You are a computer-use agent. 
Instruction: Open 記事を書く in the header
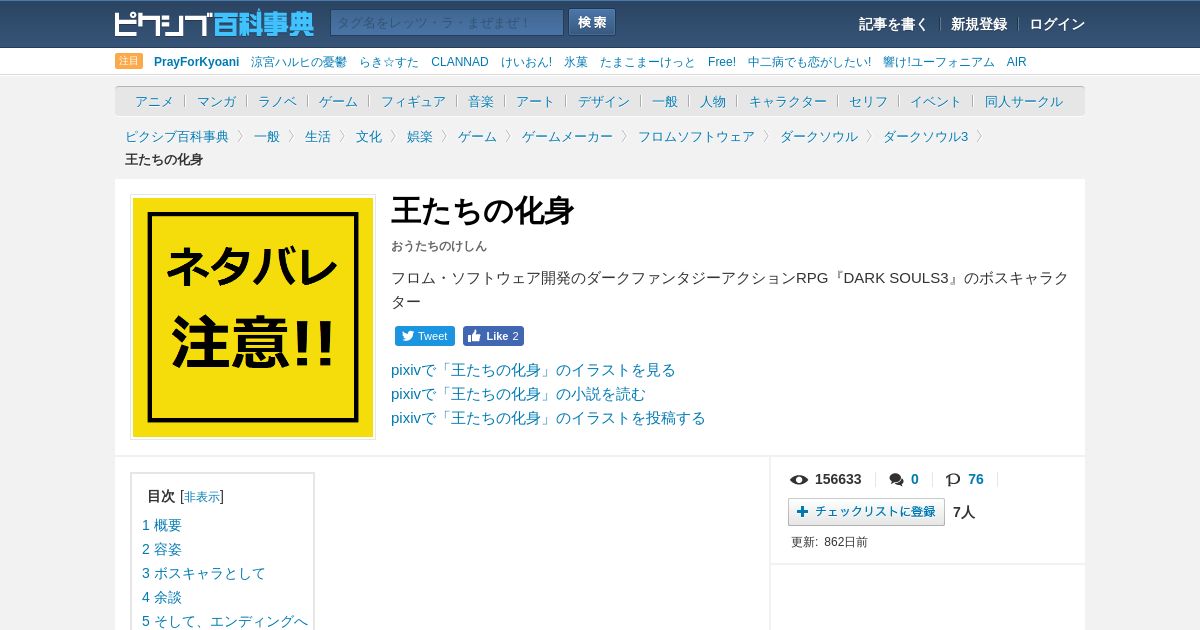point(893,24)
